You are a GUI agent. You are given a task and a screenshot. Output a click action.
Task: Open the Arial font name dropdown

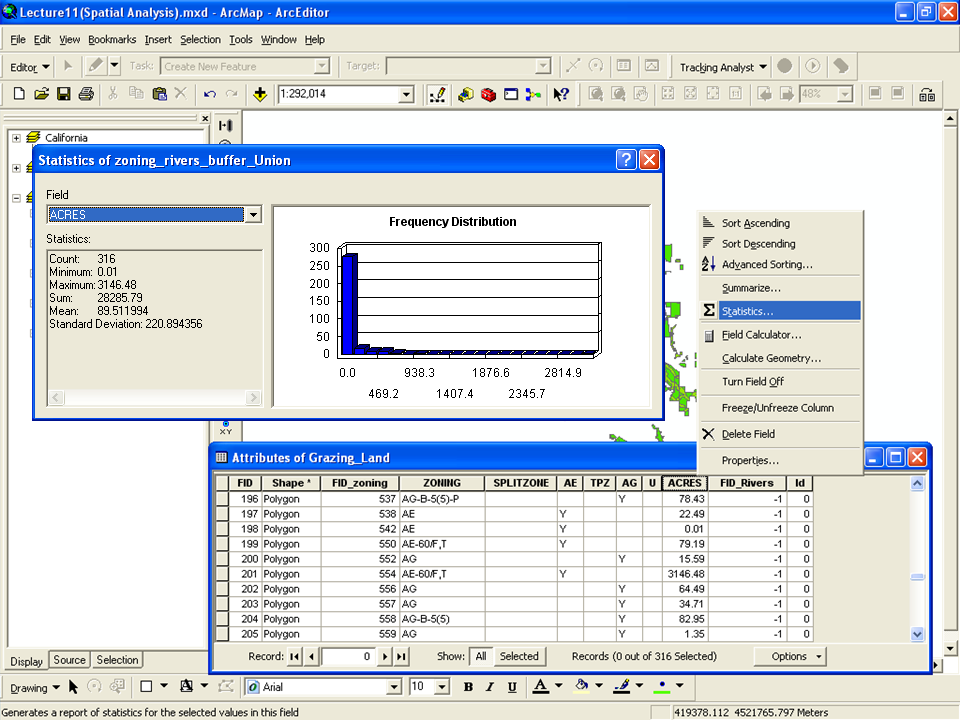(x=394, y=688)
